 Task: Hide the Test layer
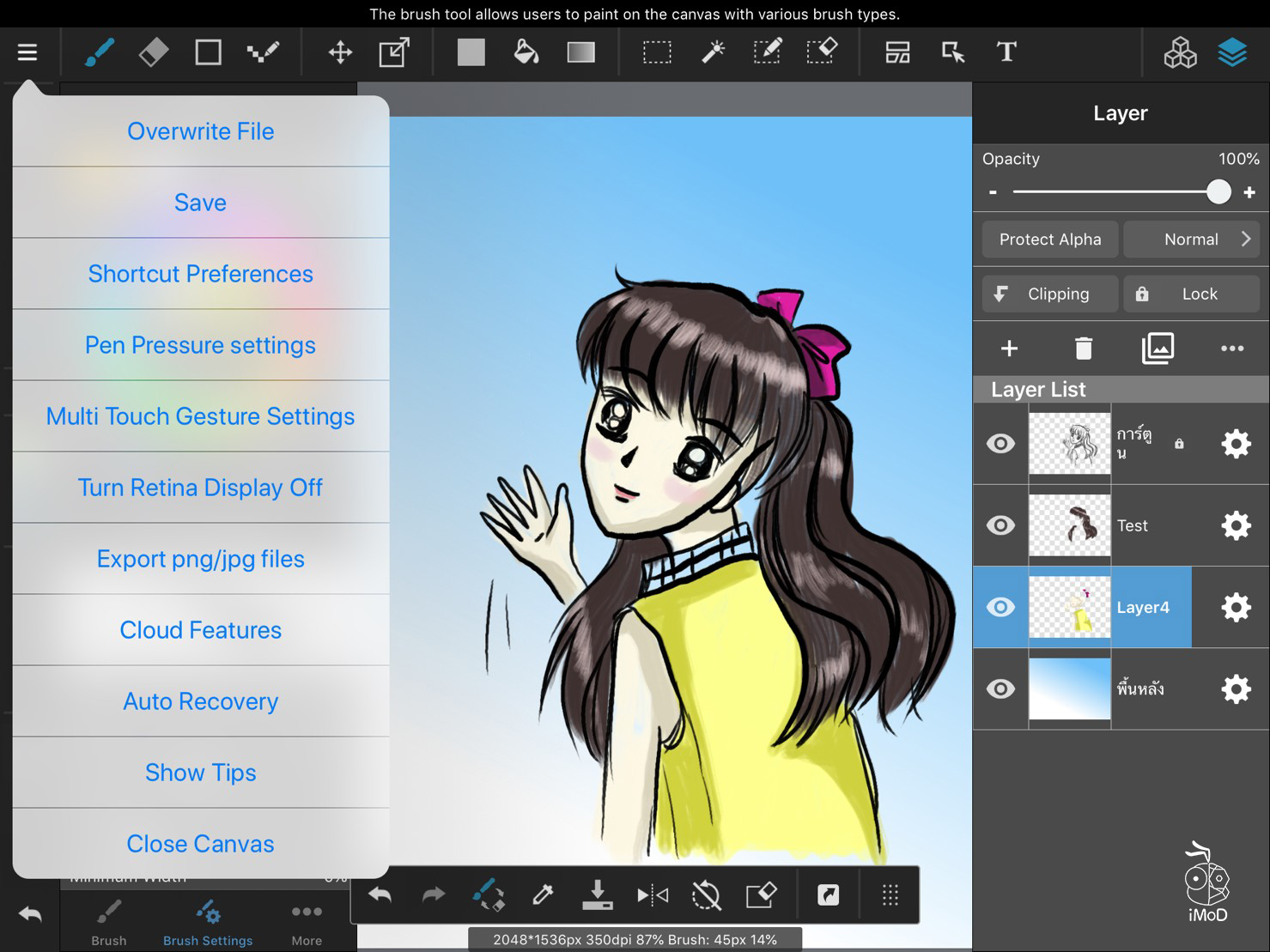tap(1000, 525)
